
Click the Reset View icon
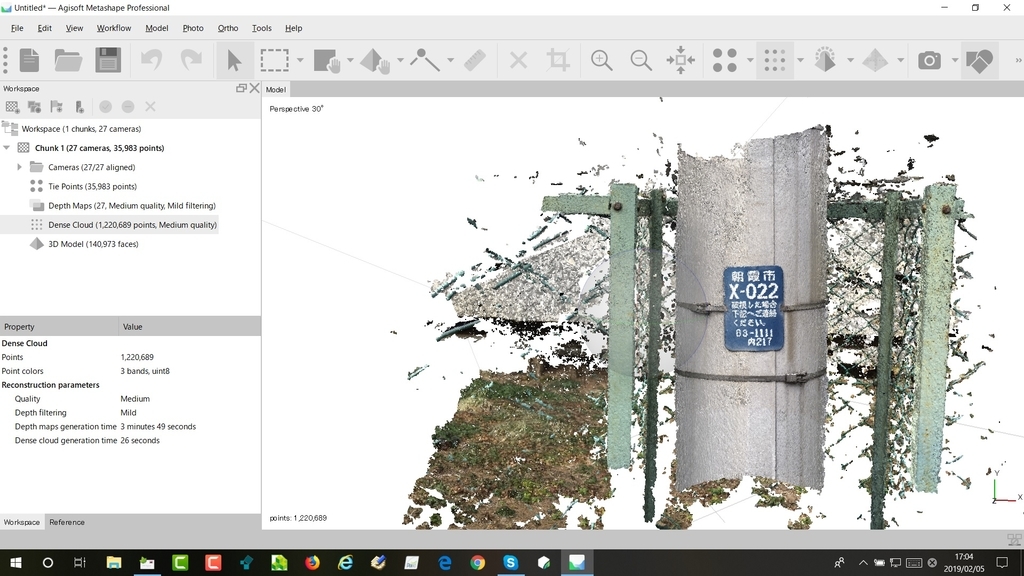tap(680, 60)
